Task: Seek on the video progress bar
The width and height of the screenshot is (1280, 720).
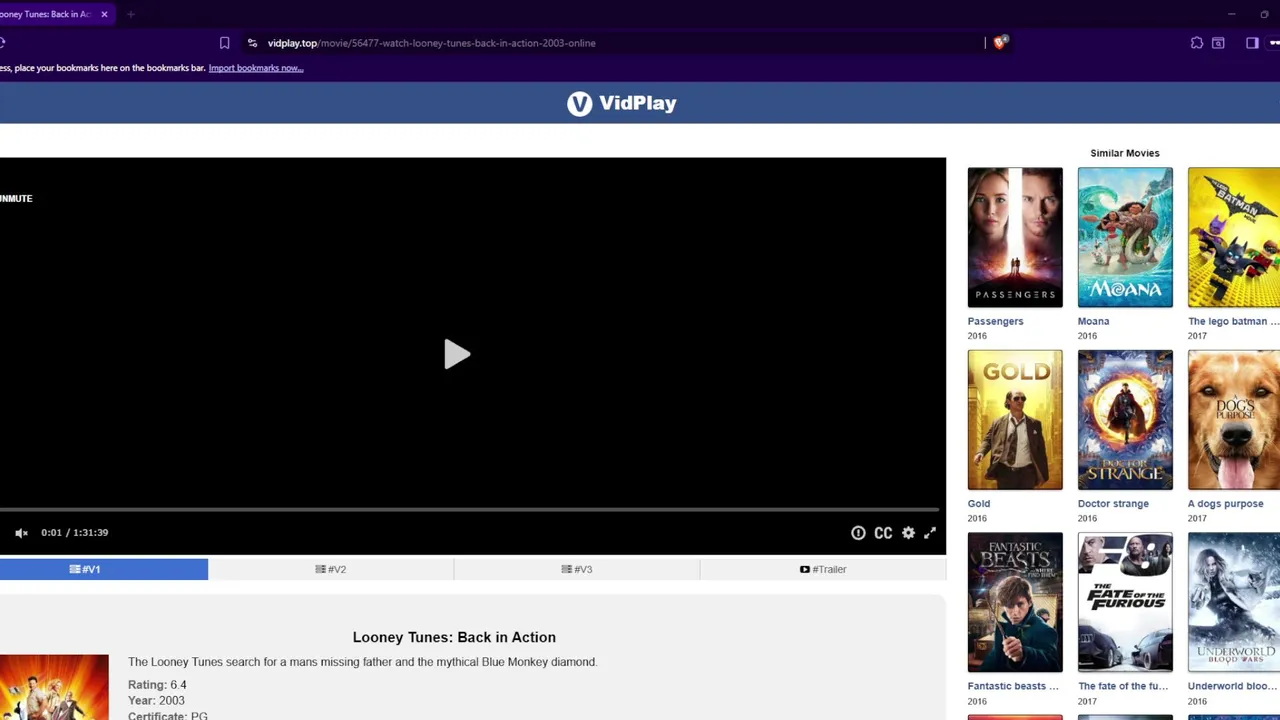Action: click(x=472, y=510)
